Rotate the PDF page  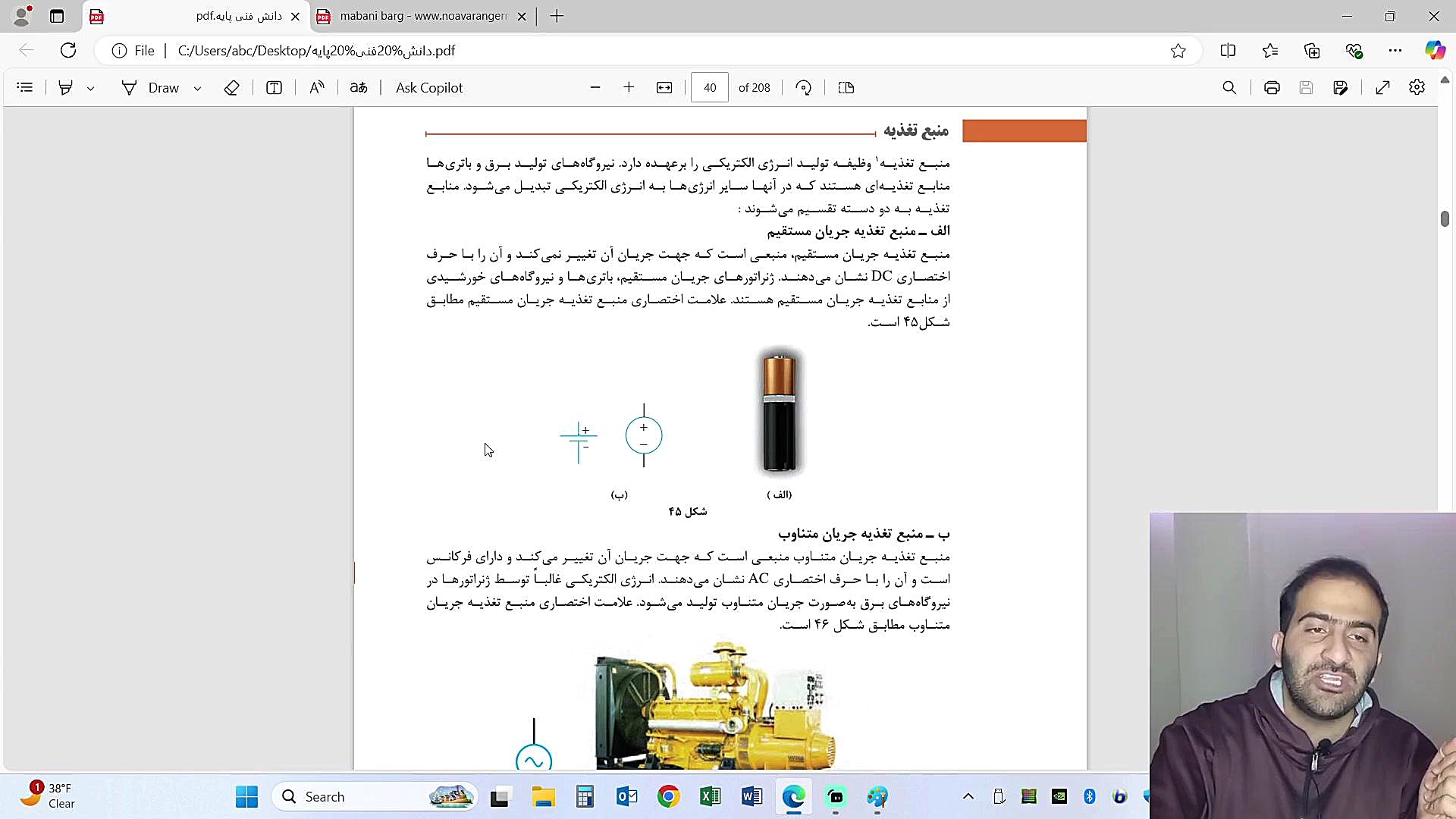(804, 88)
